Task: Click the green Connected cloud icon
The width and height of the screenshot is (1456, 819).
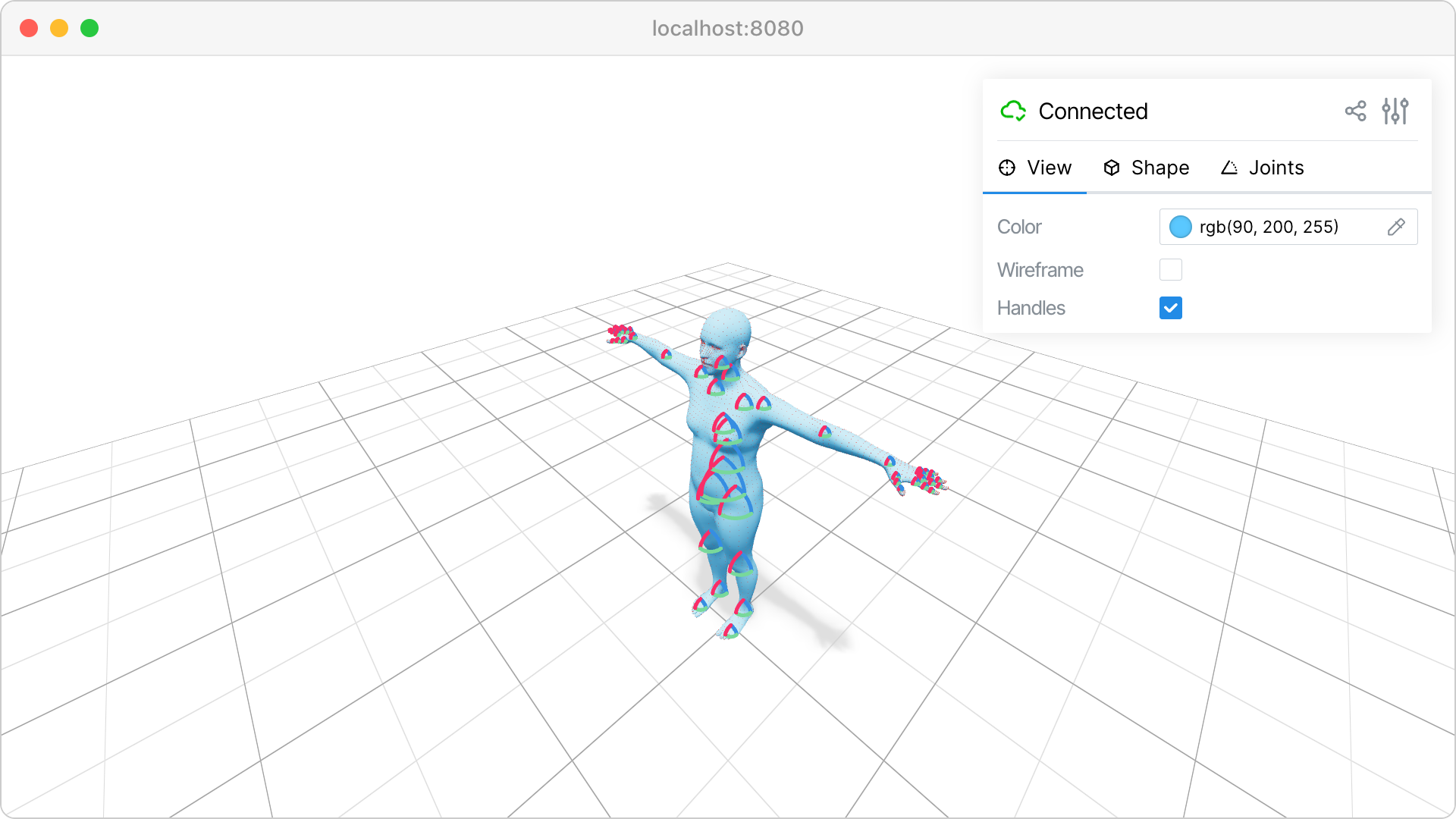Action: pos(1013,111)
